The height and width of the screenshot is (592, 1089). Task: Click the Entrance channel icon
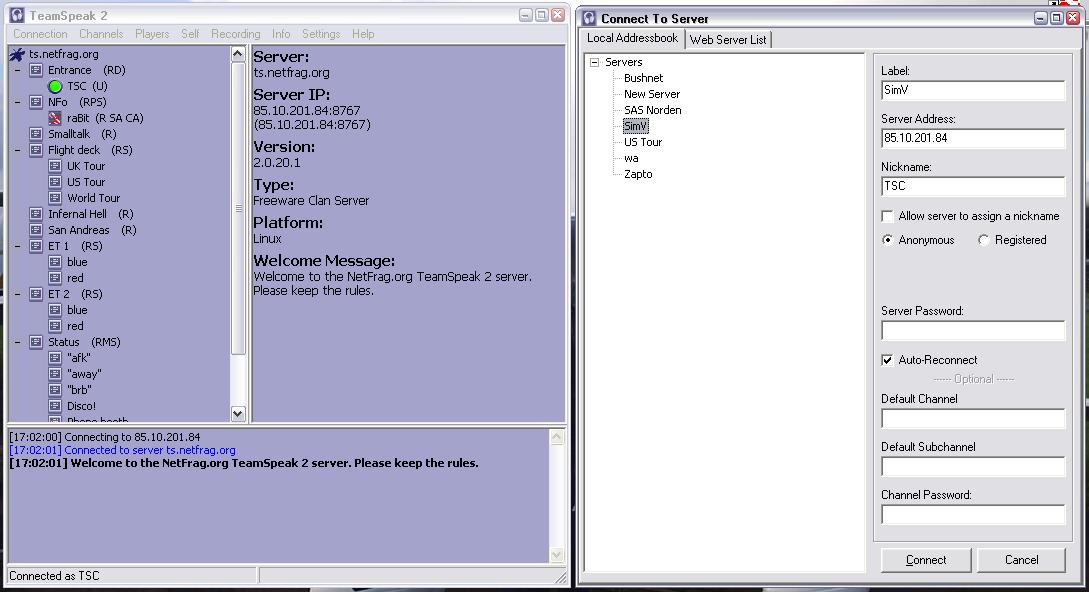click(x=36, y=70)
